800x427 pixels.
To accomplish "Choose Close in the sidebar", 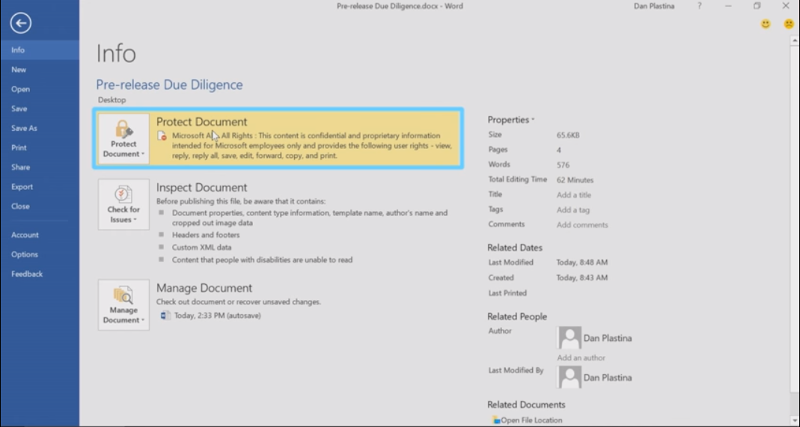I will coord(40,206).
